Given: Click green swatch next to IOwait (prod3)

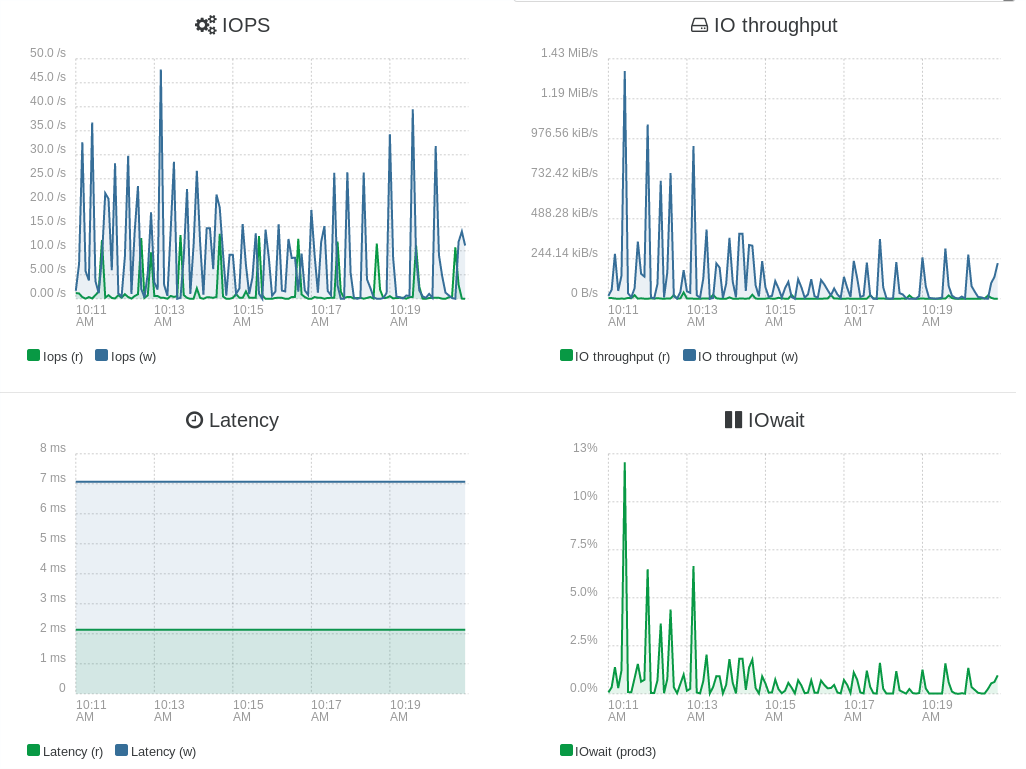Looking at the screenshot, I should tap(567, 750).
